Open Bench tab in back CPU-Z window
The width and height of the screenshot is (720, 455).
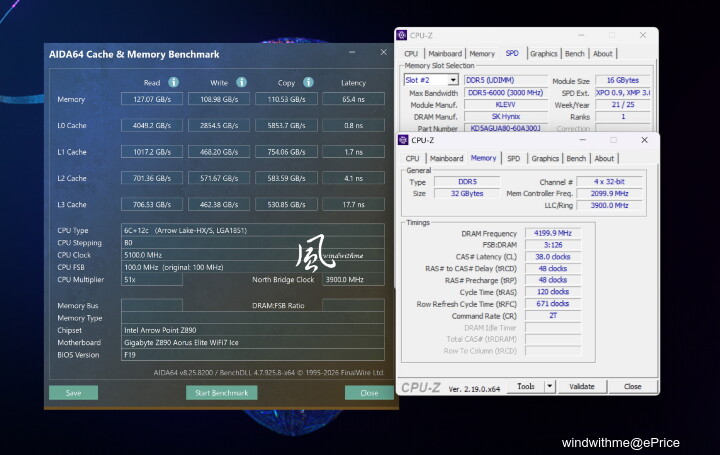point(574,54)
